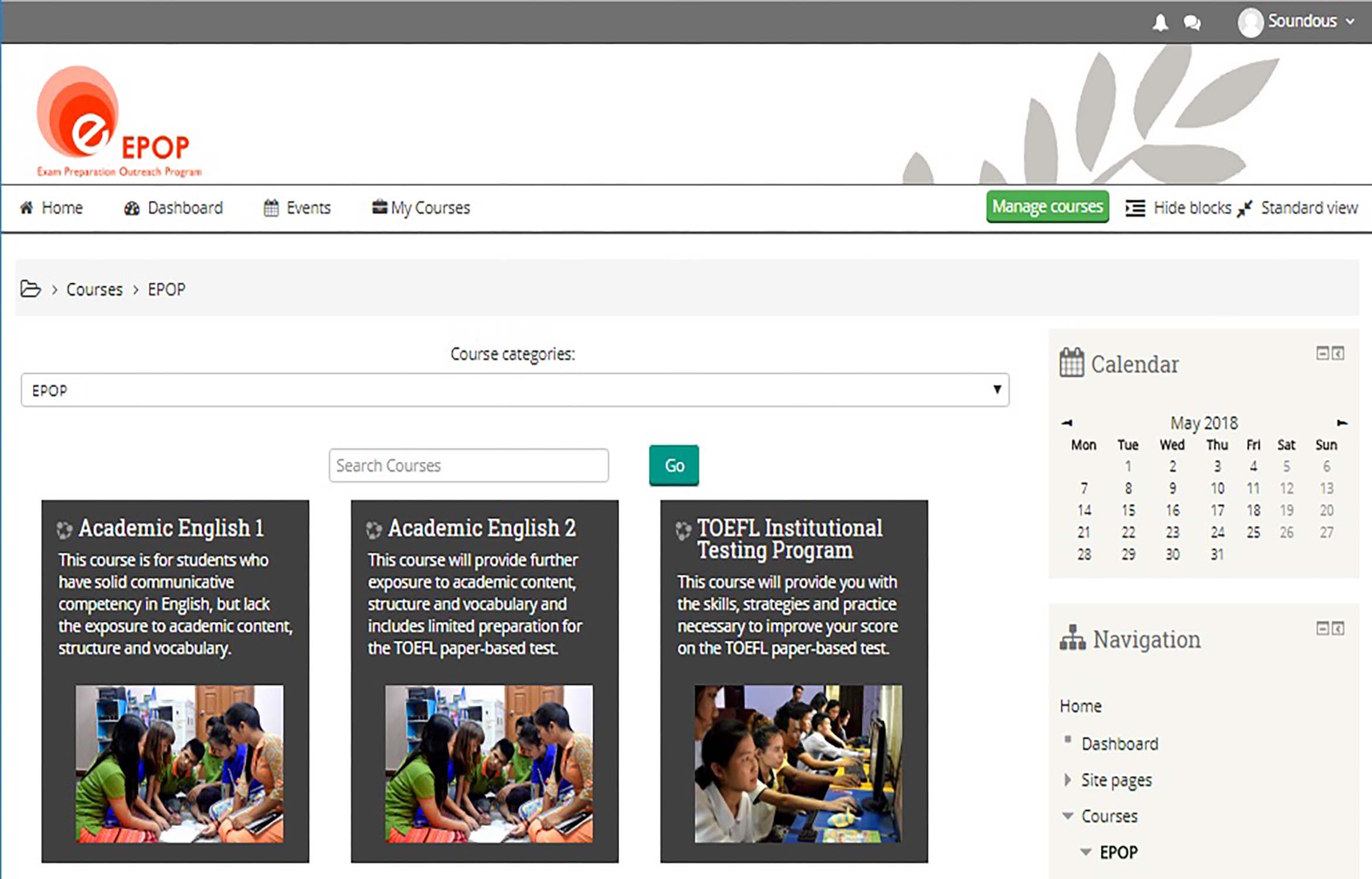Open My Courses in the top menu
Viewport: 1372px width, 879px height.
tap(430, 208)
